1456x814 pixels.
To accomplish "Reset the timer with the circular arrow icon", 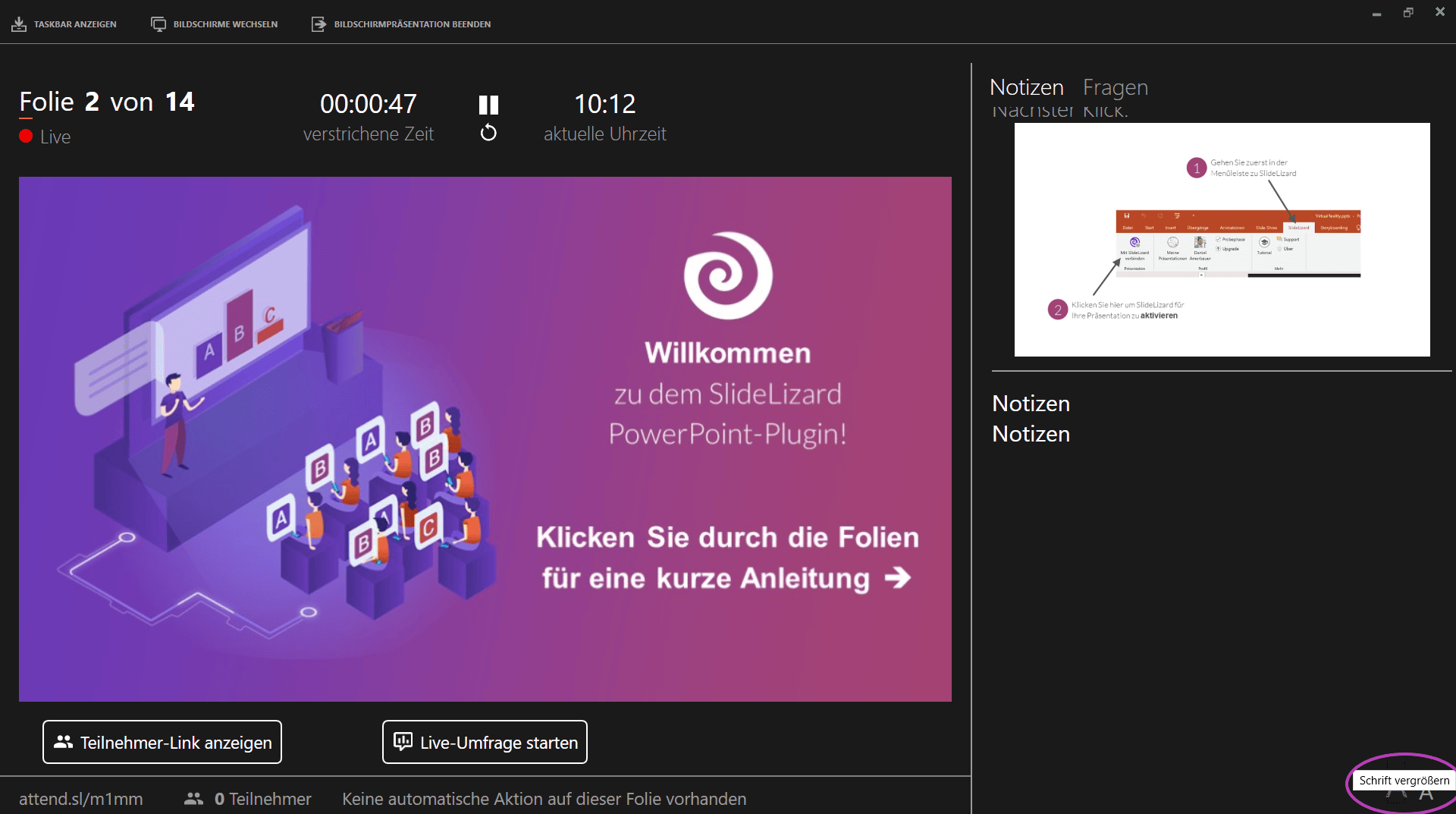I will (488, 132).
